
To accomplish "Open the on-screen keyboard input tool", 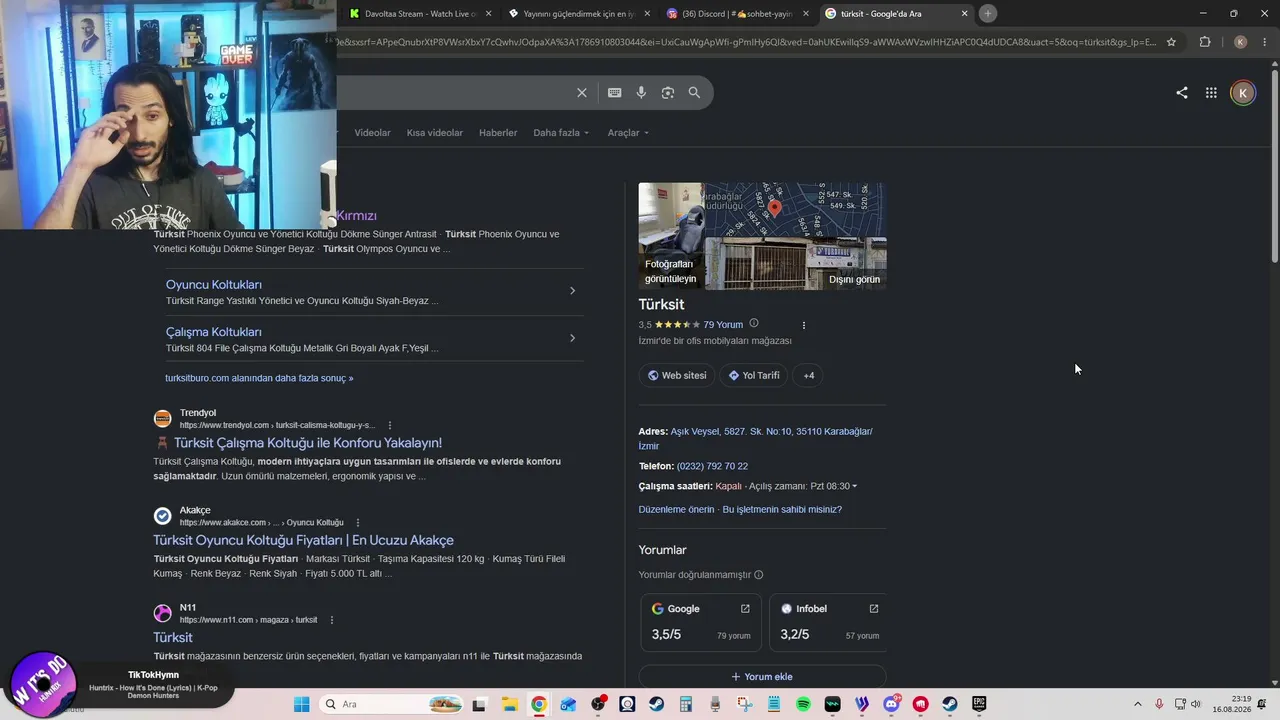I will [x=615, y=93].
